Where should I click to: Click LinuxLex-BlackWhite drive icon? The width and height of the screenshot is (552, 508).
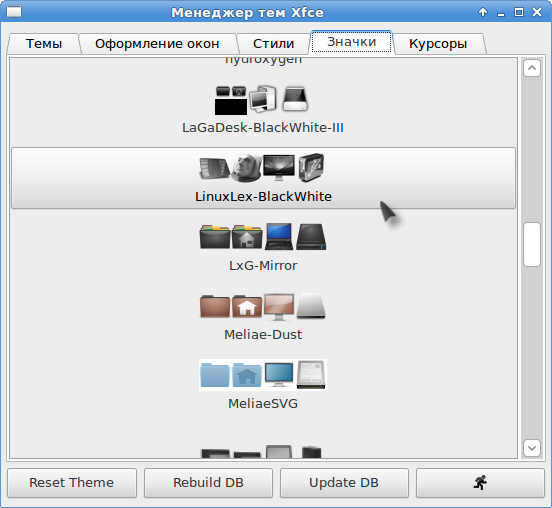[x=311, y=167]
